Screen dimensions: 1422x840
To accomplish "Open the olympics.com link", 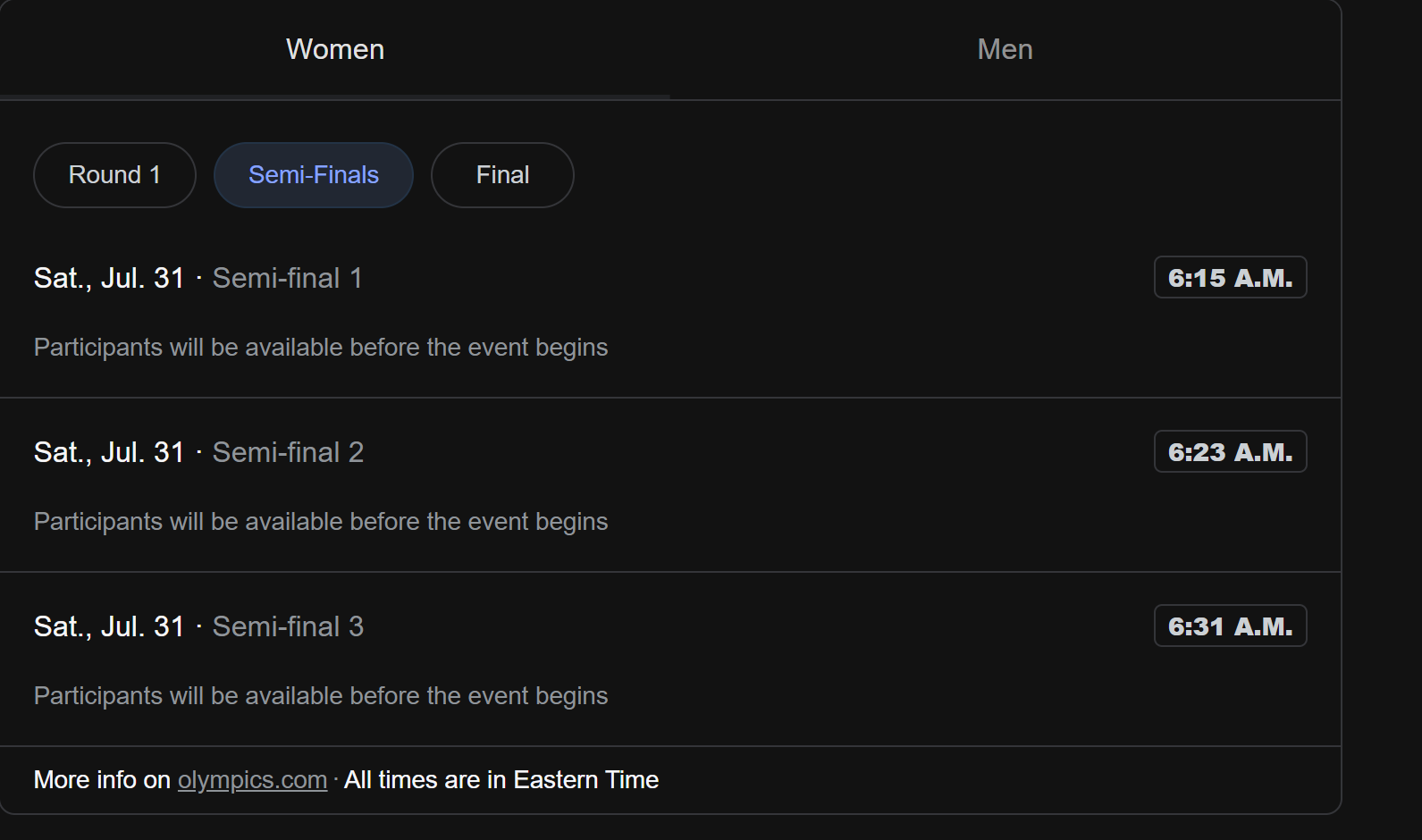I will [x=252, y=780].
